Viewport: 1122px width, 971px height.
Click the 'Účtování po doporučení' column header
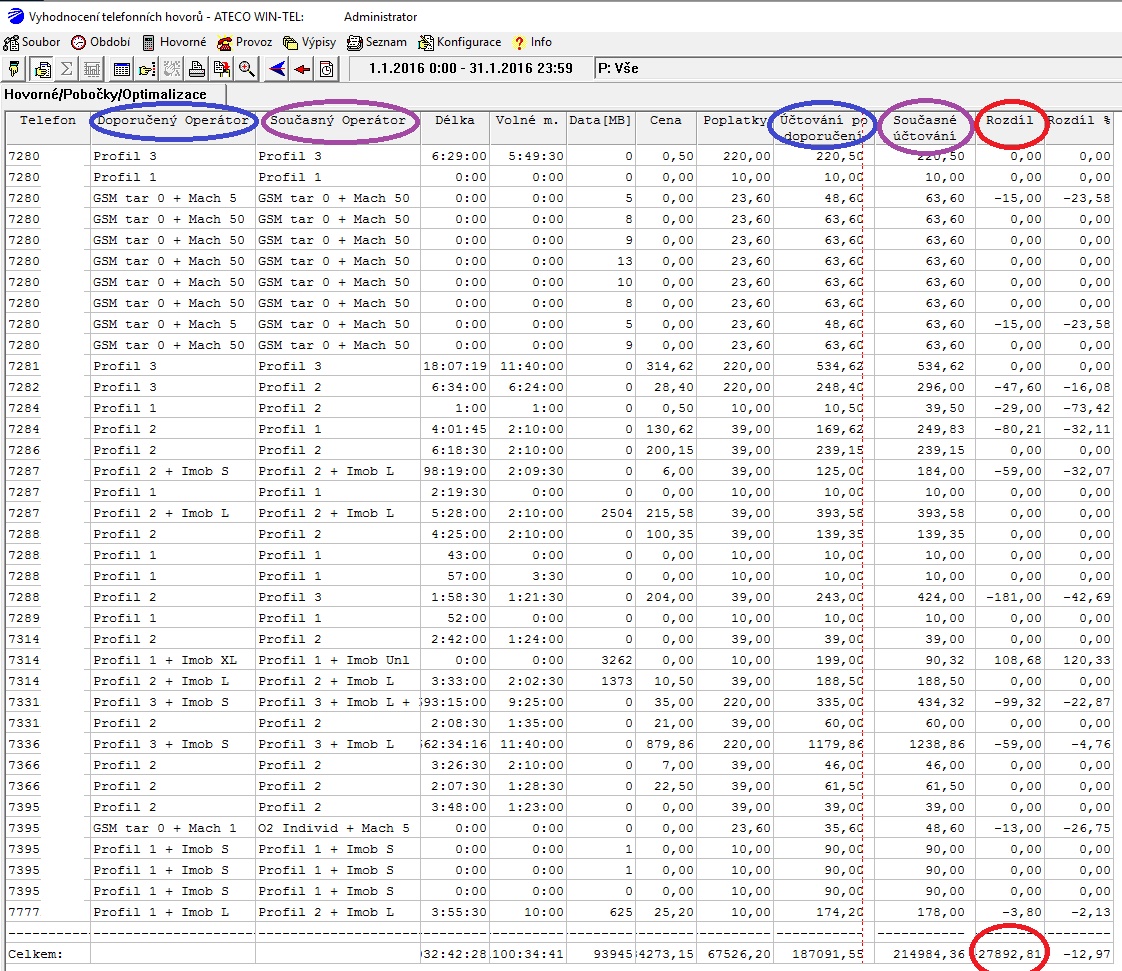(x=823, y=128)
